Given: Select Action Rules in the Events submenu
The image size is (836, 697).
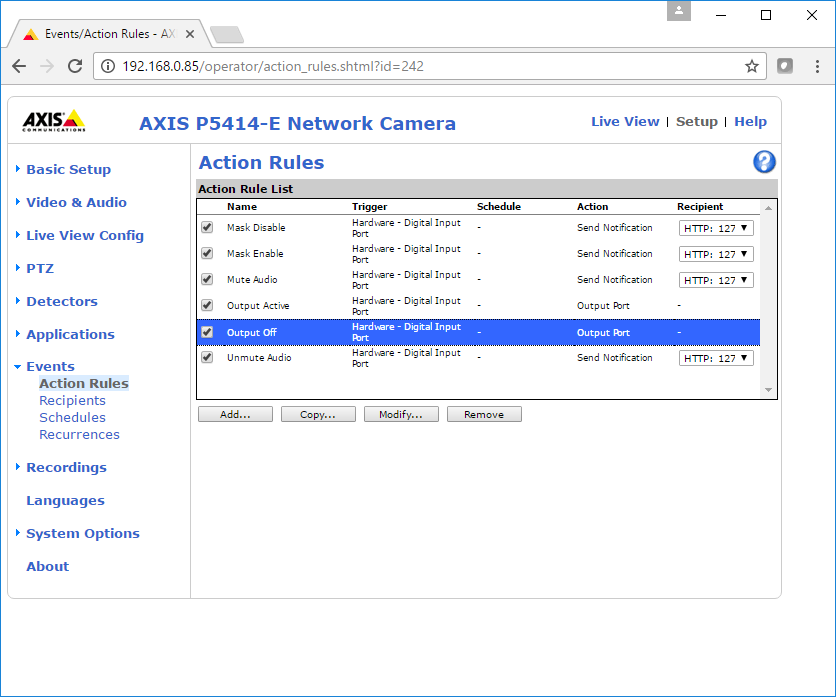Looking at the screenshot, I should pos(84,383).
